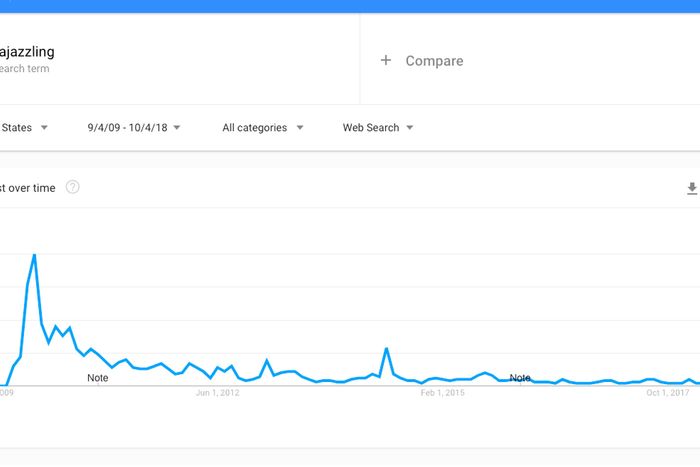Click the 'Search term' subtitle under the query
Screen dimensions: 700x467
click(x=25, y=69)
